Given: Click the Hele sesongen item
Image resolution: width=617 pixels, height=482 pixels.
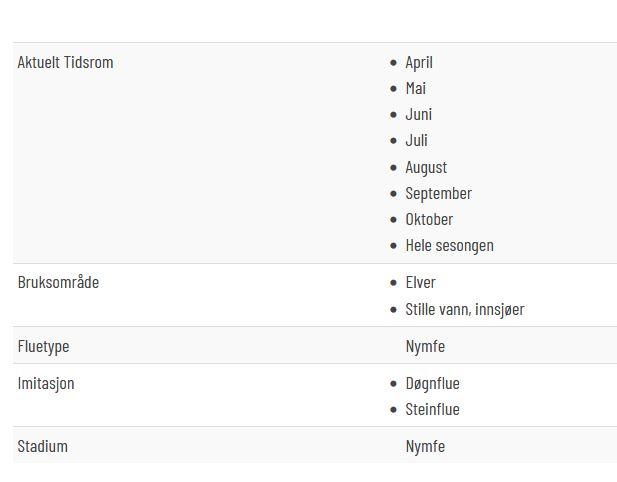Looking at the screenshot, I should [x=450, y=246].
